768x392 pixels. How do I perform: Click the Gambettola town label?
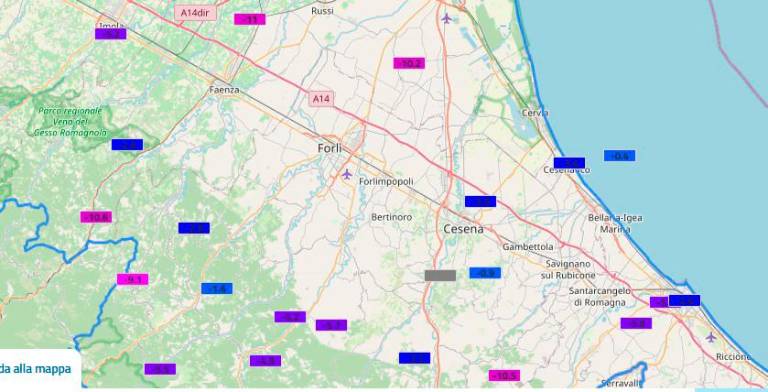pyautogui.click(x=528, y=247)
